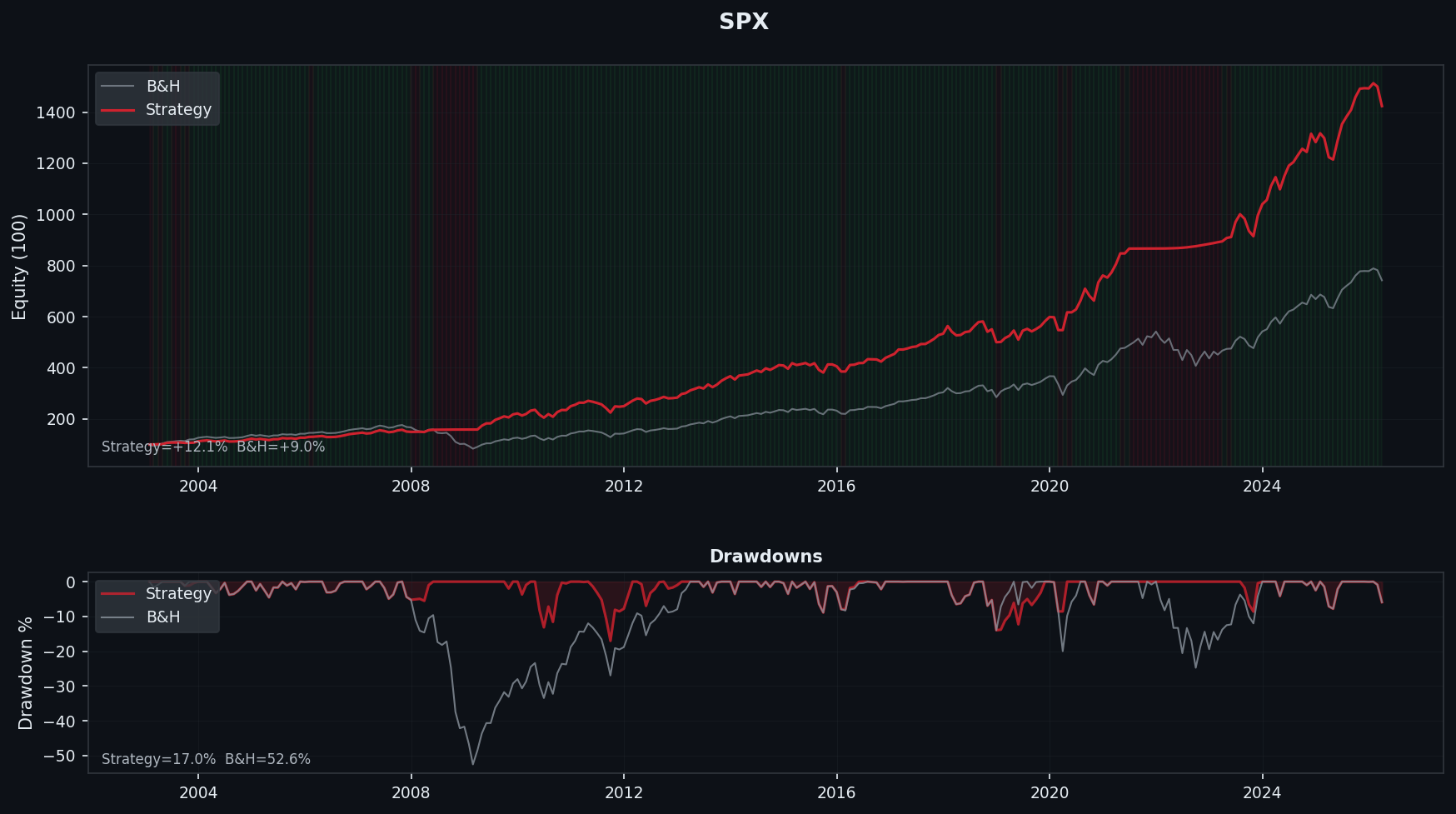The width and height of the screenshot is (1456, 814).
Task: Click the B&H label in the drawdowns legend
Action: [x=163, y=617]
